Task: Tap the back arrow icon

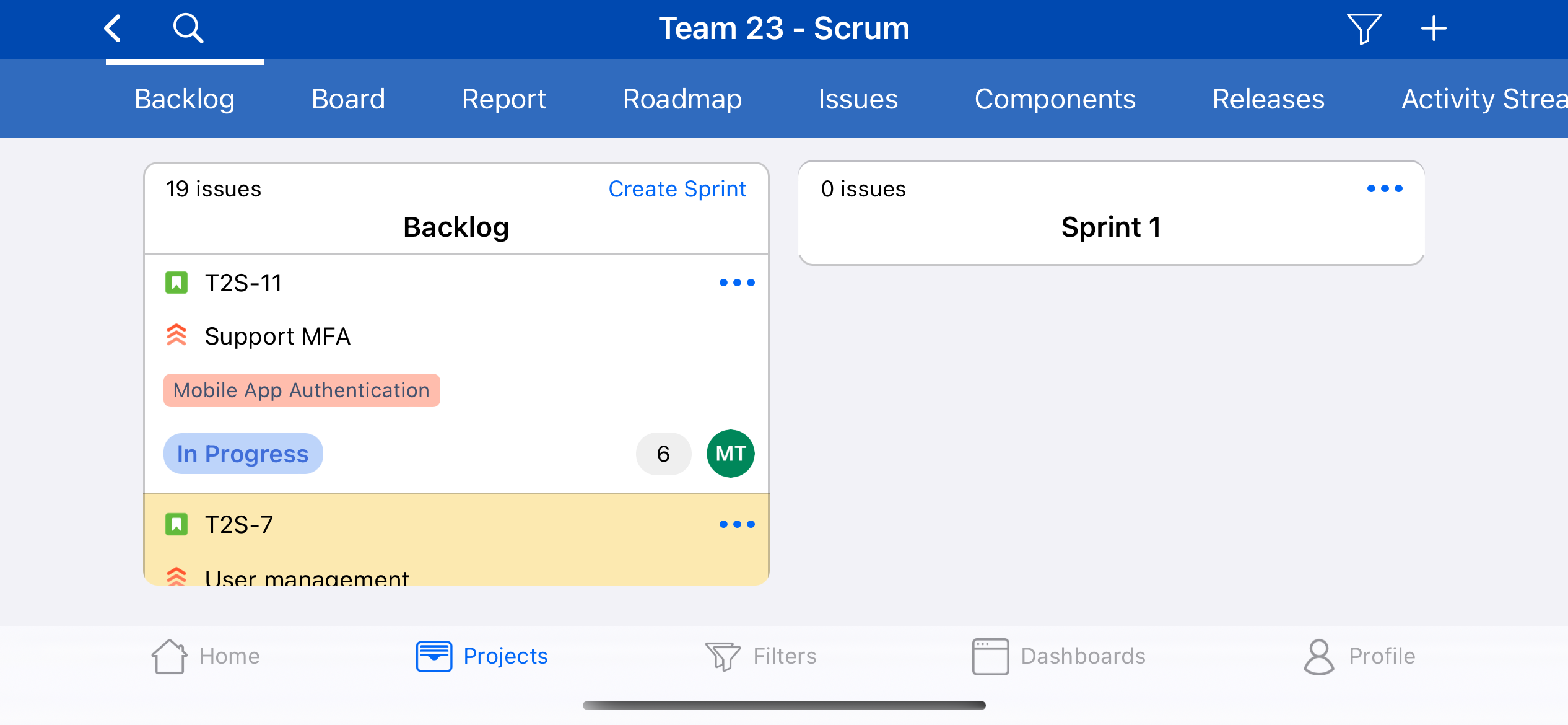Action: point(113,29)
